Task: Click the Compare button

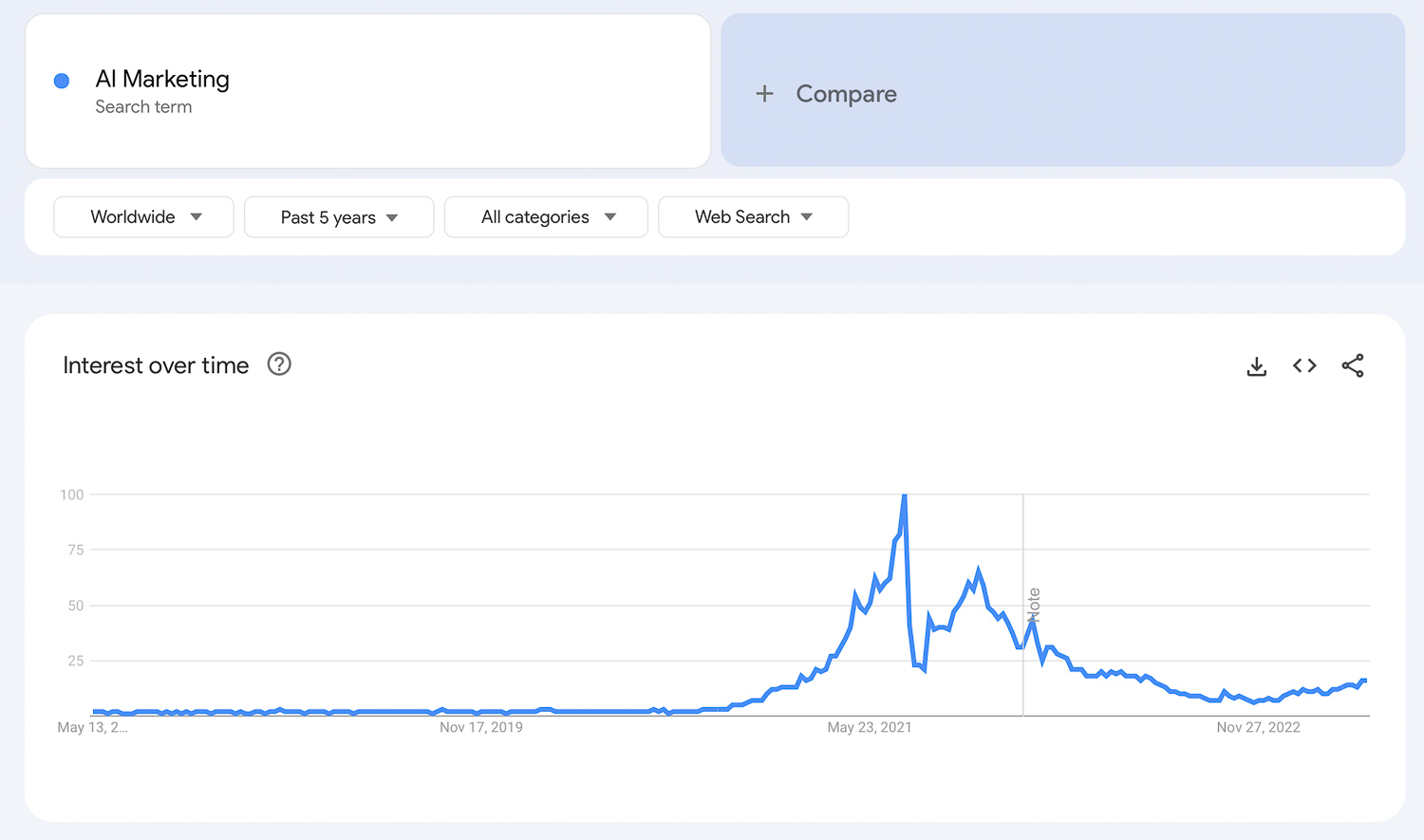Action: (846, 94)
